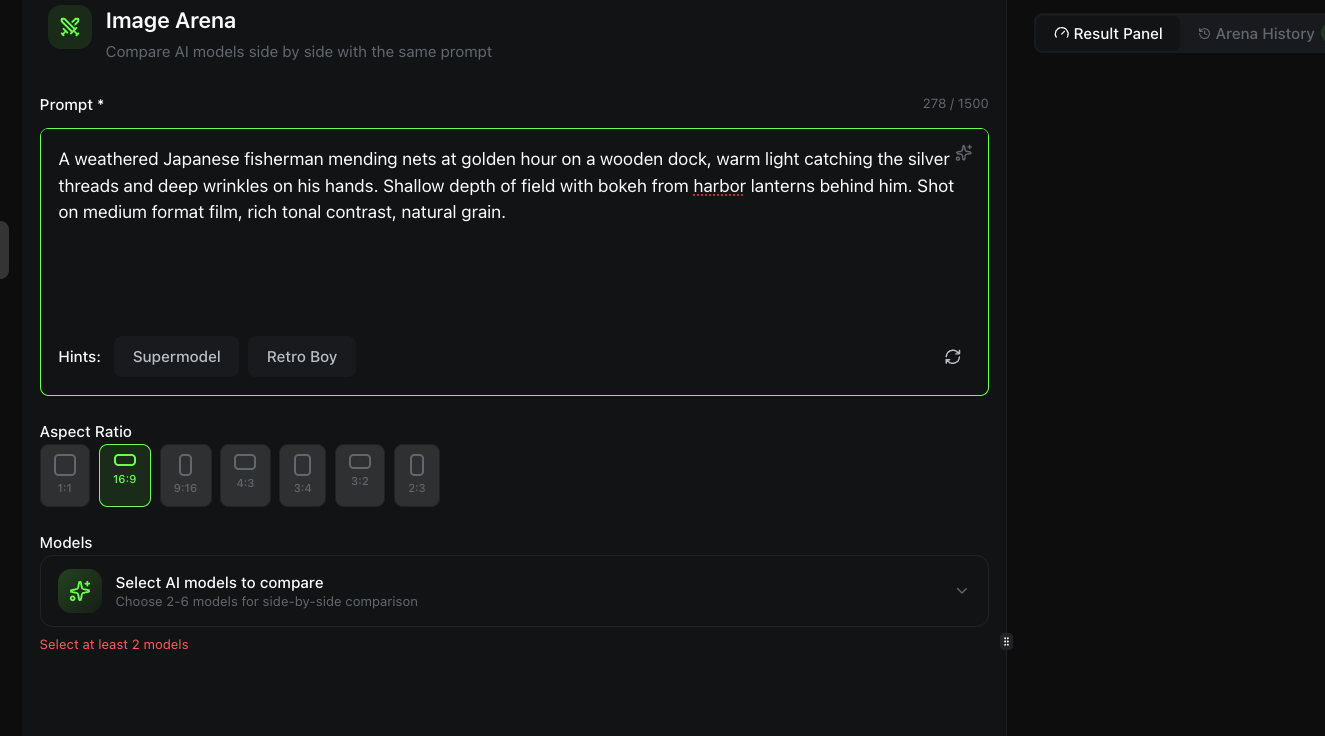Choose the 4:3 aspect ratio
Image resolution: width=1325 pixels, height=736 pixels.
[x=245, y=475]
